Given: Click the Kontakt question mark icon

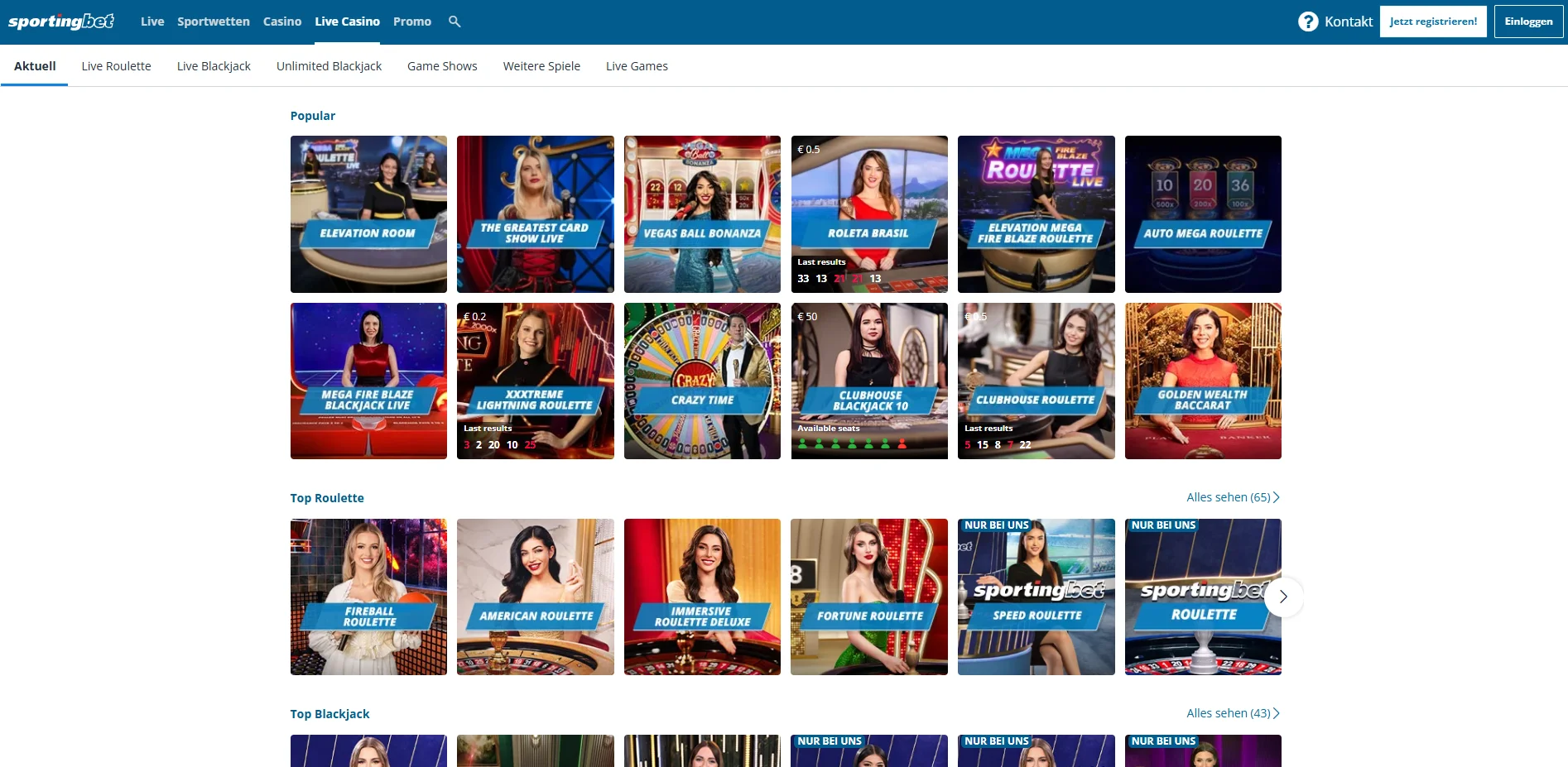Looking at the screenshot, I should [x=1308, y=22].
